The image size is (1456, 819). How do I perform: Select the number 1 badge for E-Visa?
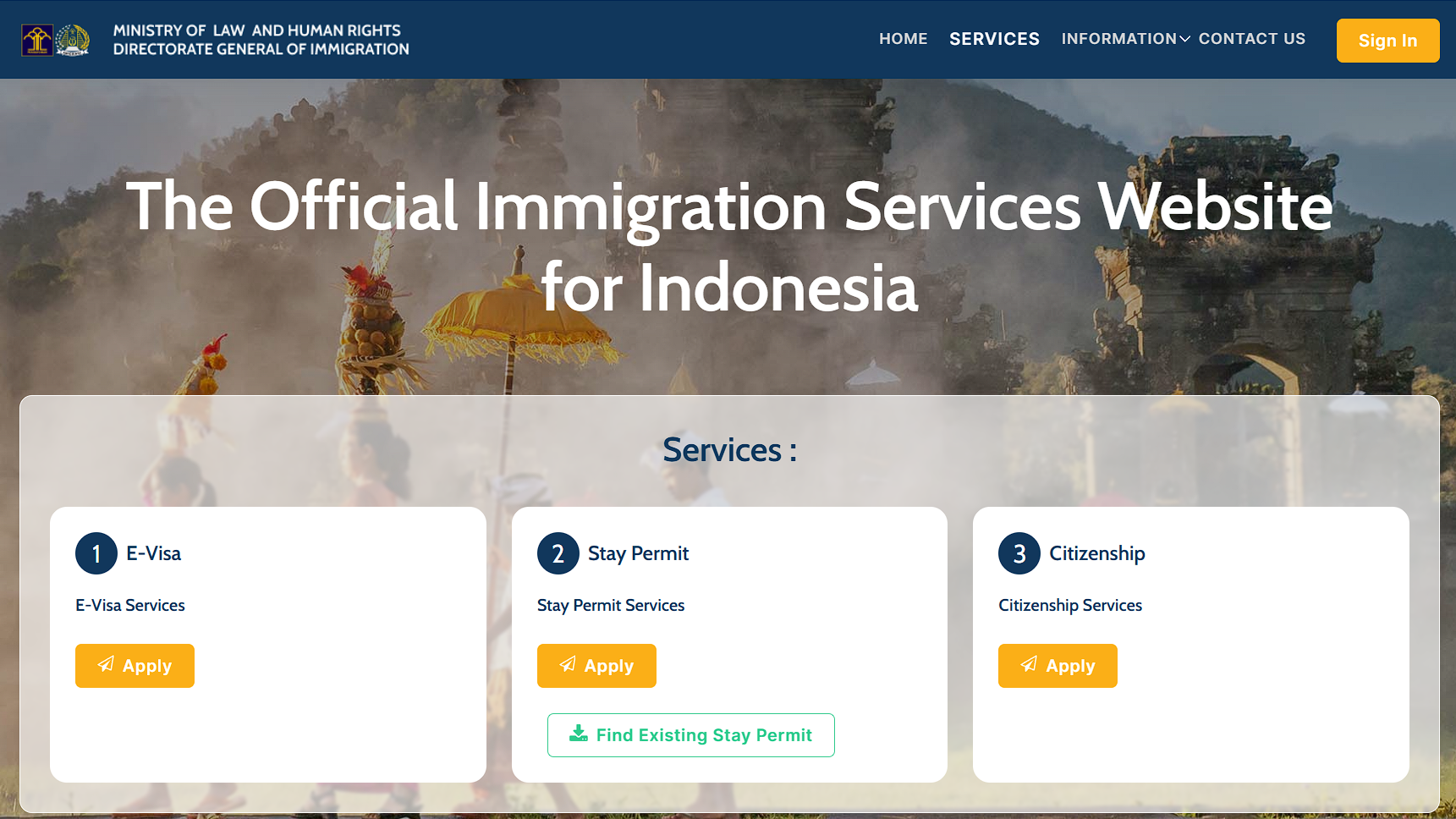click(x=96, y=553)
